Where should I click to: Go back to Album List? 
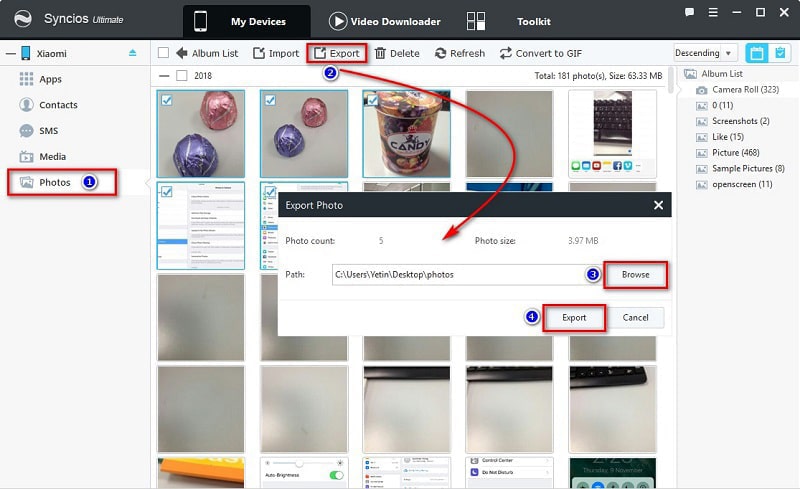(207, 53)
